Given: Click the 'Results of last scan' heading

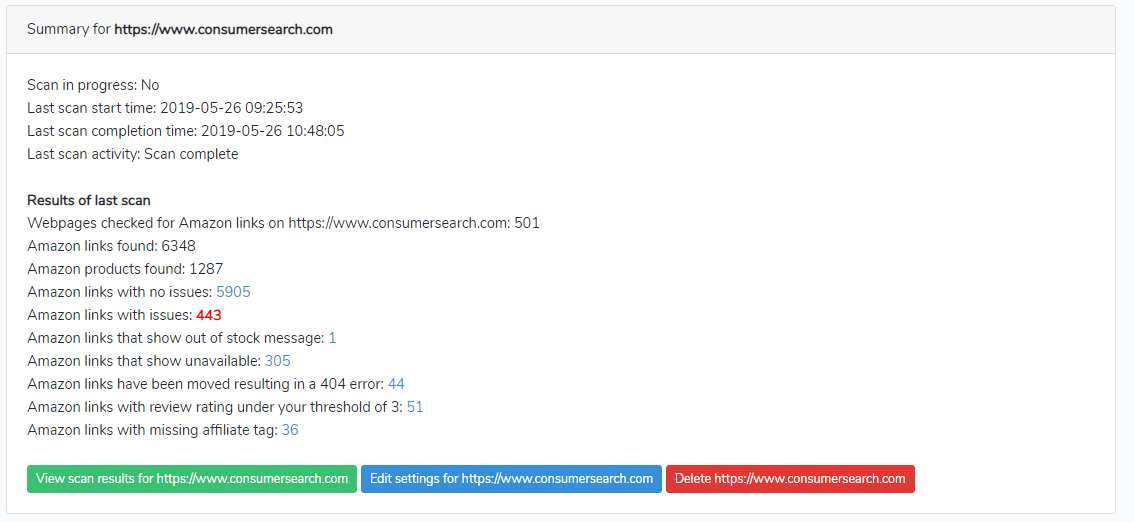Looking at the screenshot, I should [x=89, y=200].
